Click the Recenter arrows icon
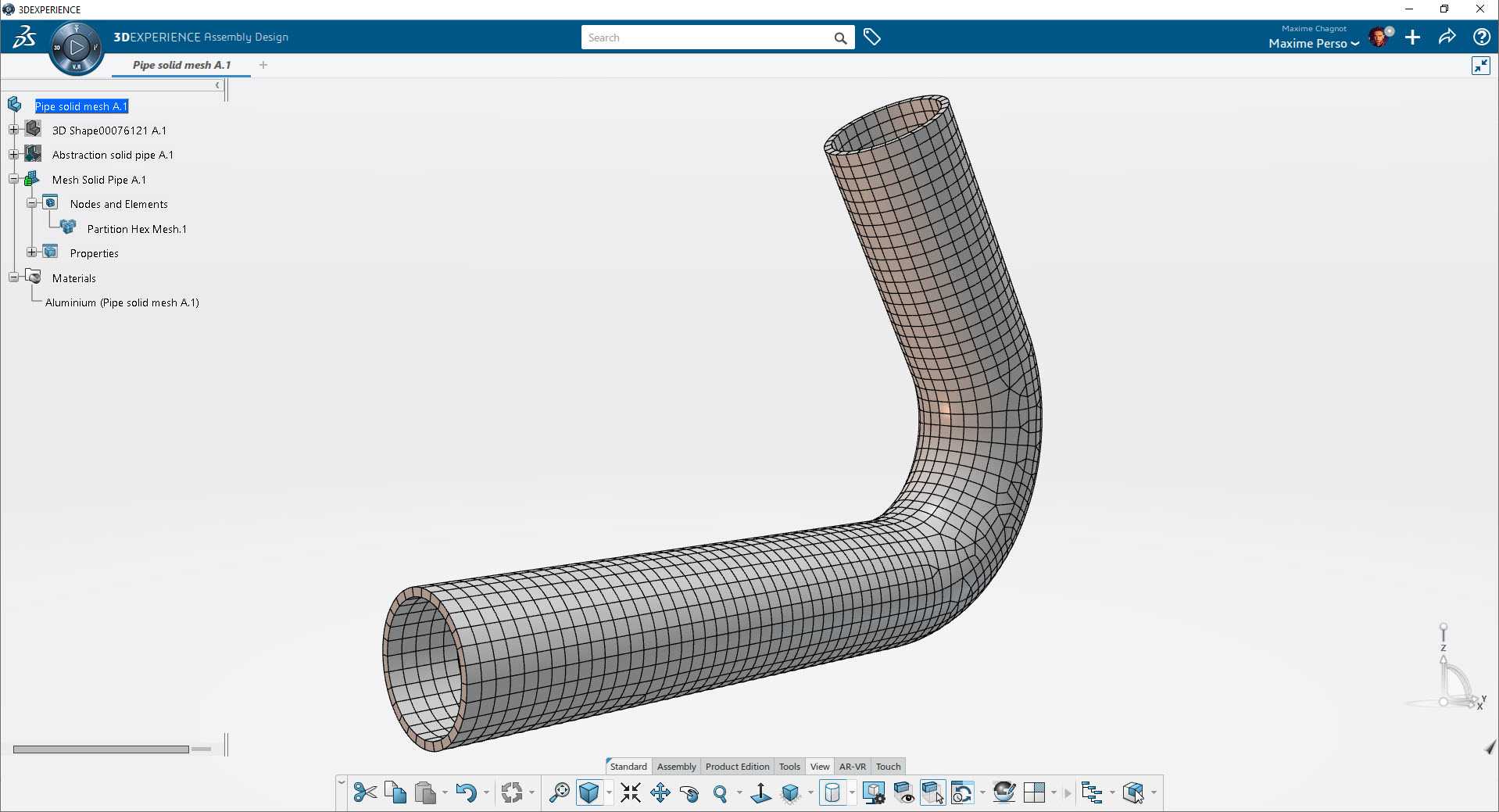The image size is (1499, 812). pos(631,792)
